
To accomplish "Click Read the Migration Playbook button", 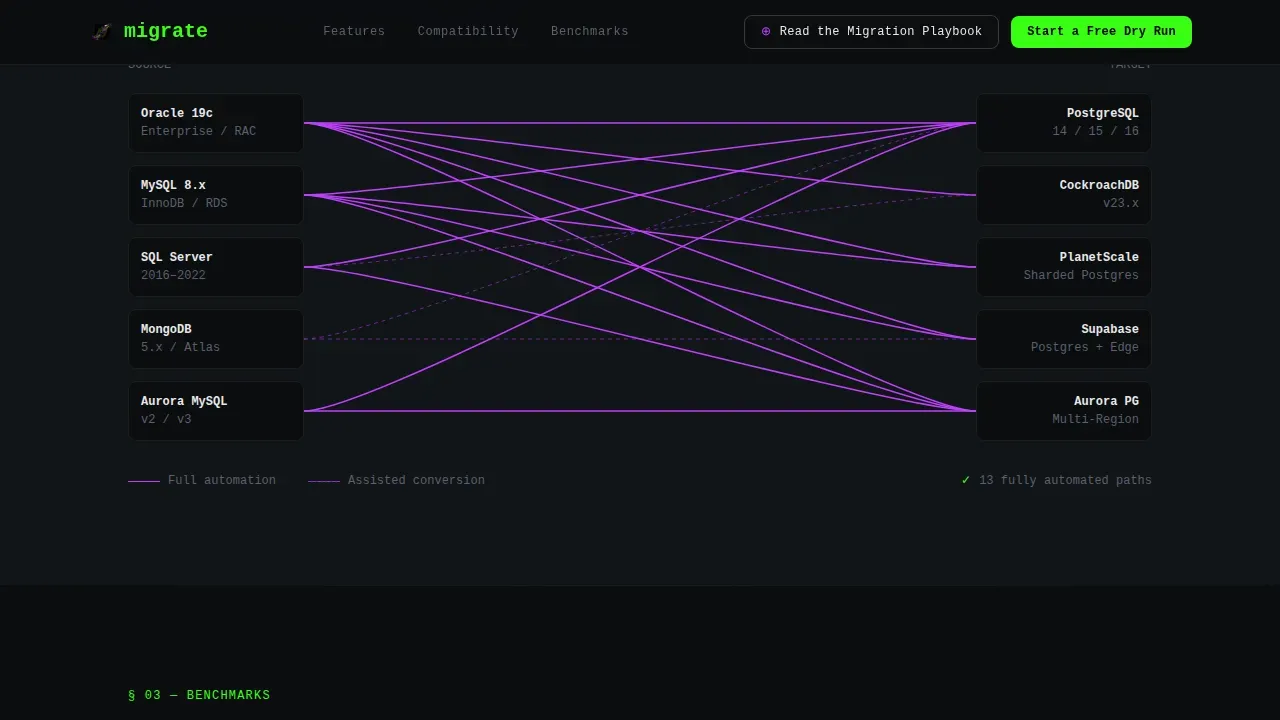I will coord(871,32).
